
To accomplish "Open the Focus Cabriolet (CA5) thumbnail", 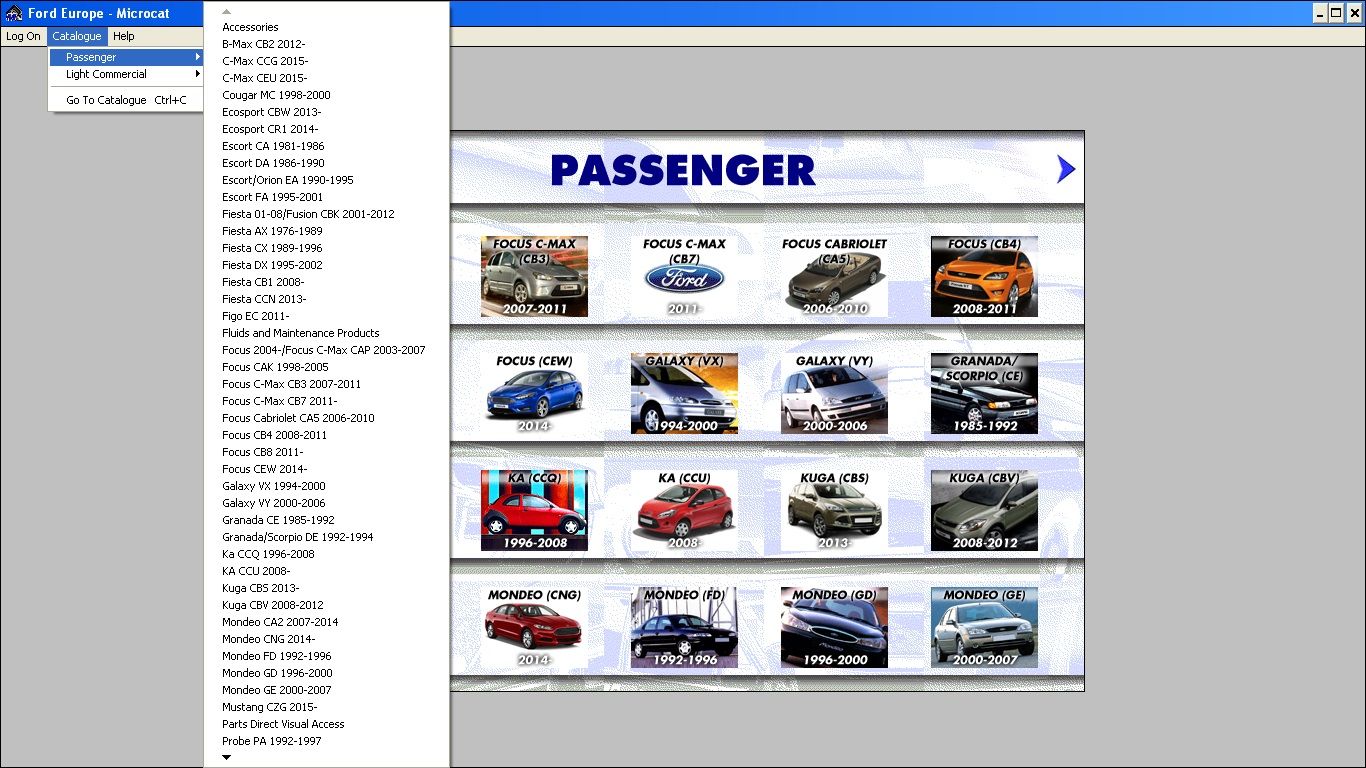I will coord(834,276).
